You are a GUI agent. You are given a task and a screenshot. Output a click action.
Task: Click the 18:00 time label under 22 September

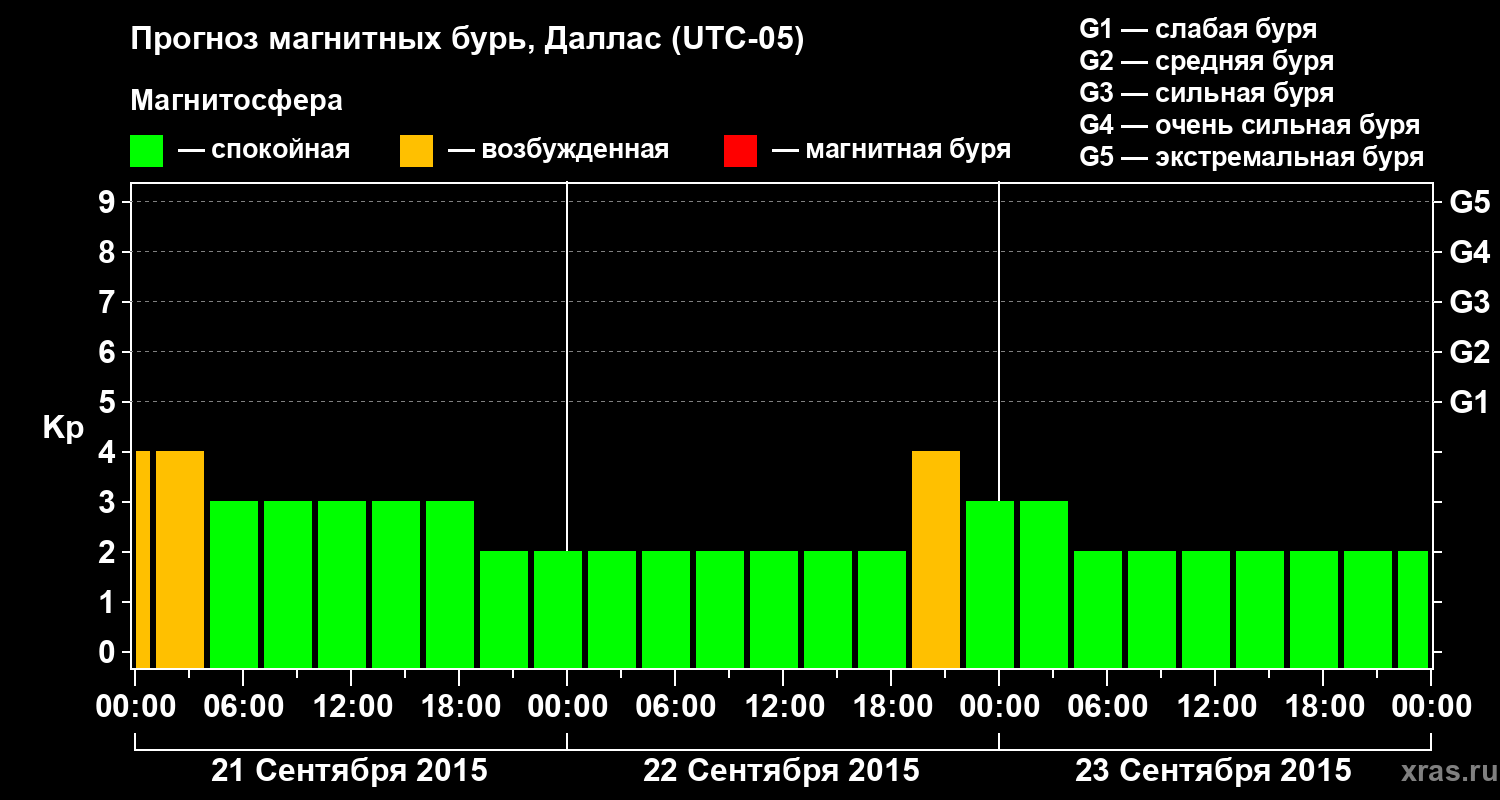tap(892, 707)
